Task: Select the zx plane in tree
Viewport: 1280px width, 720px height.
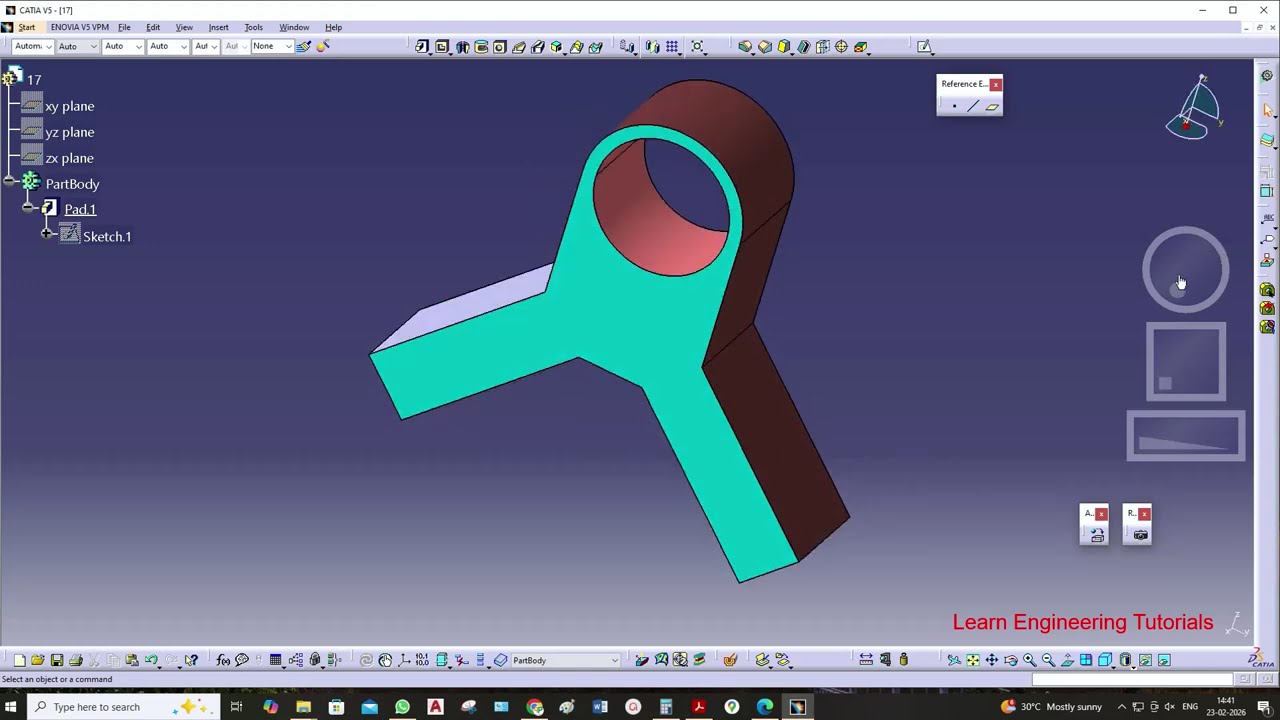Action: coord(69,158)
